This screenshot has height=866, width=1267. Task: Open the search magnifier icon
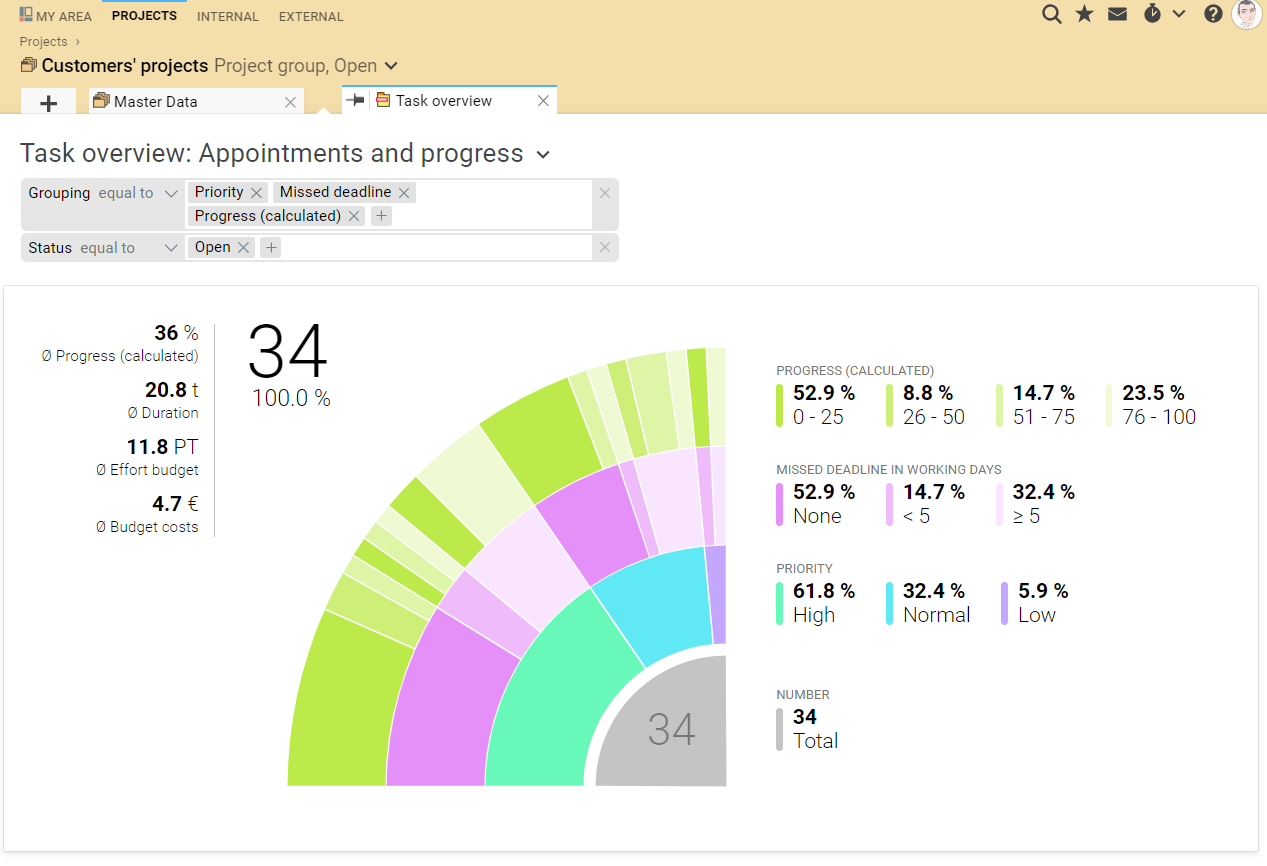(1051, 14)
